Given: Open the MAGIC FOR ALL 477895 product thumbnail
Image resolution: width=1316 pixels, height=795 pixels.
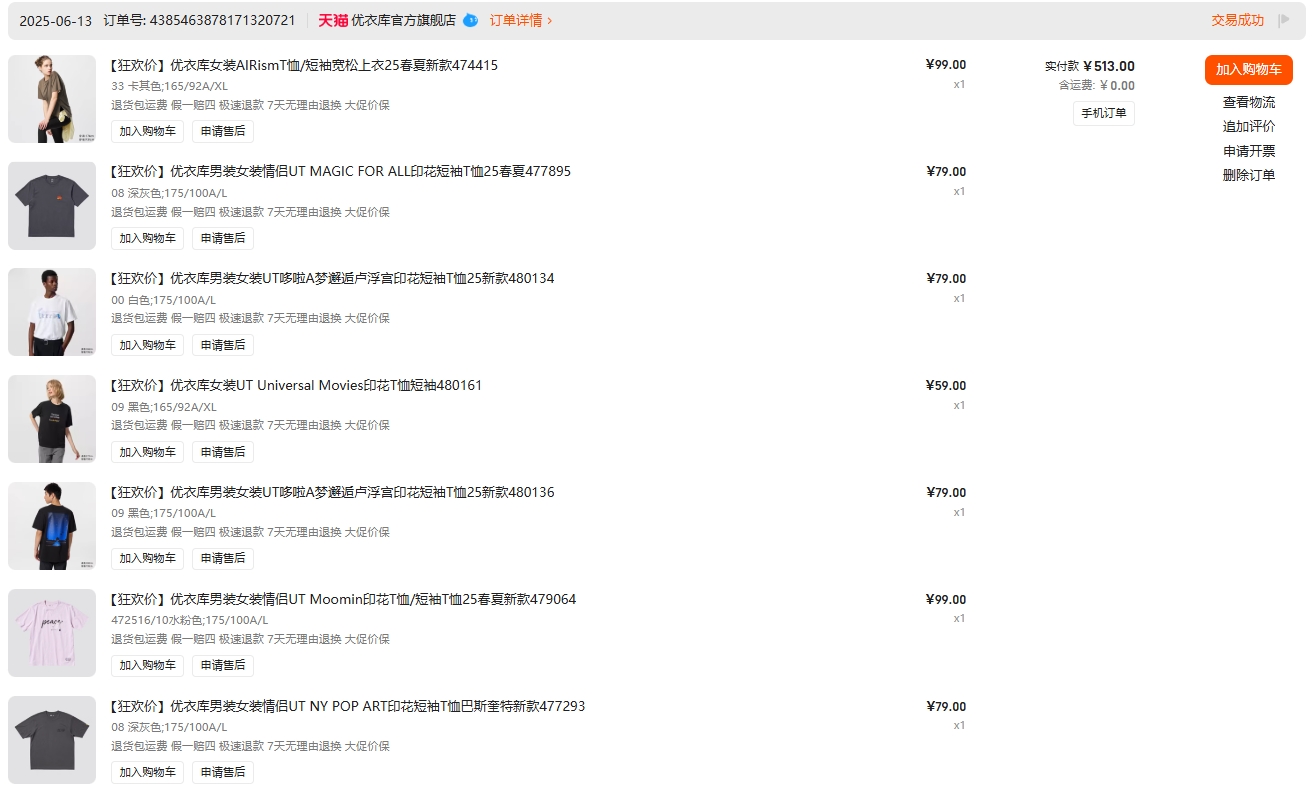Looking at the screenshot, I should click(x=52, y=206).
